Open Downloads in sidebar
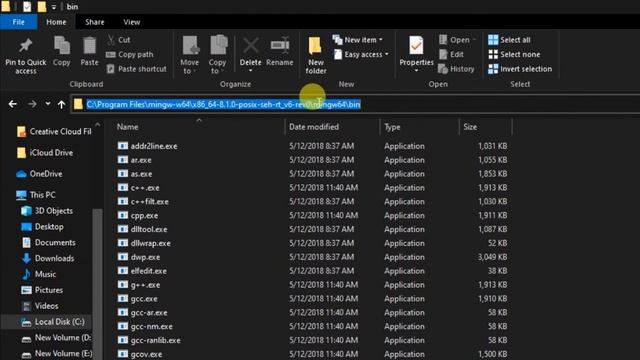This screenshot has width=640, height=360. 48,258
